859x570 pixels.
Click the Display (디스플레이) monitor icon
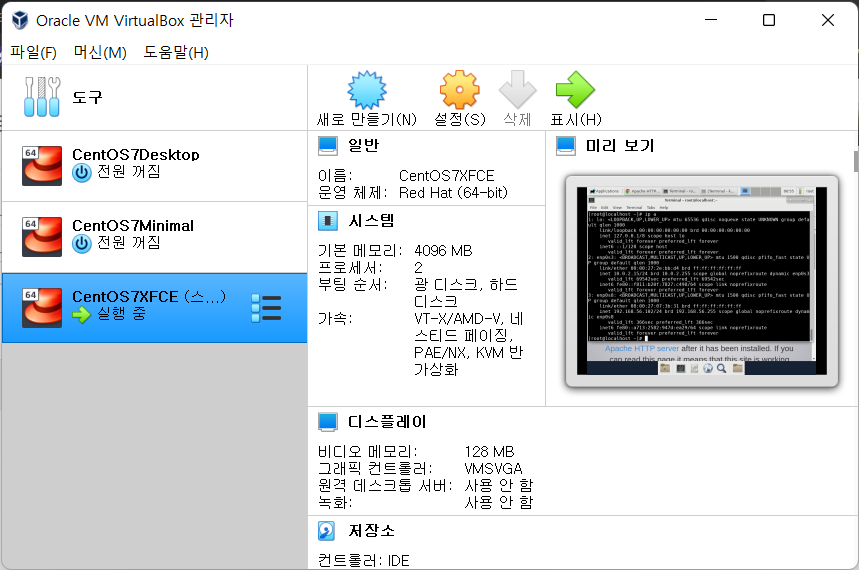click(328, 422)
